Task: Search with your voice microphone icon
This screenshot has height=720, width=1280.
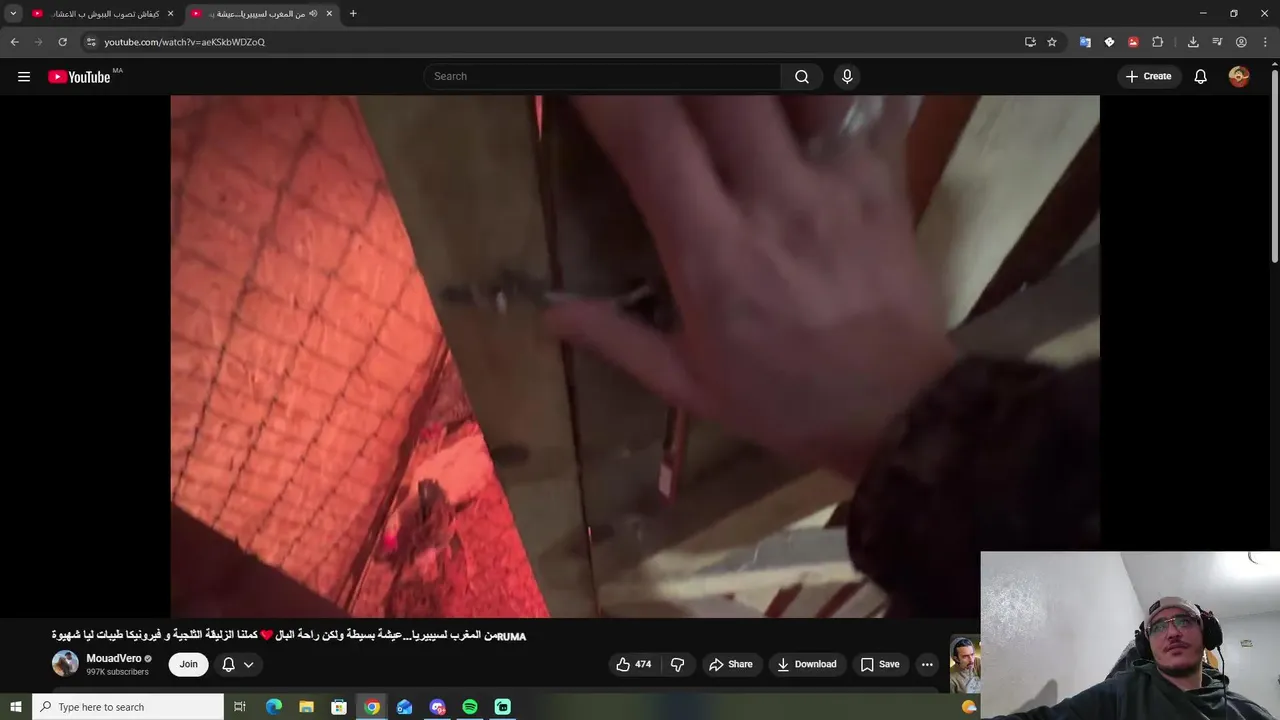Action: tap(847, 76)
